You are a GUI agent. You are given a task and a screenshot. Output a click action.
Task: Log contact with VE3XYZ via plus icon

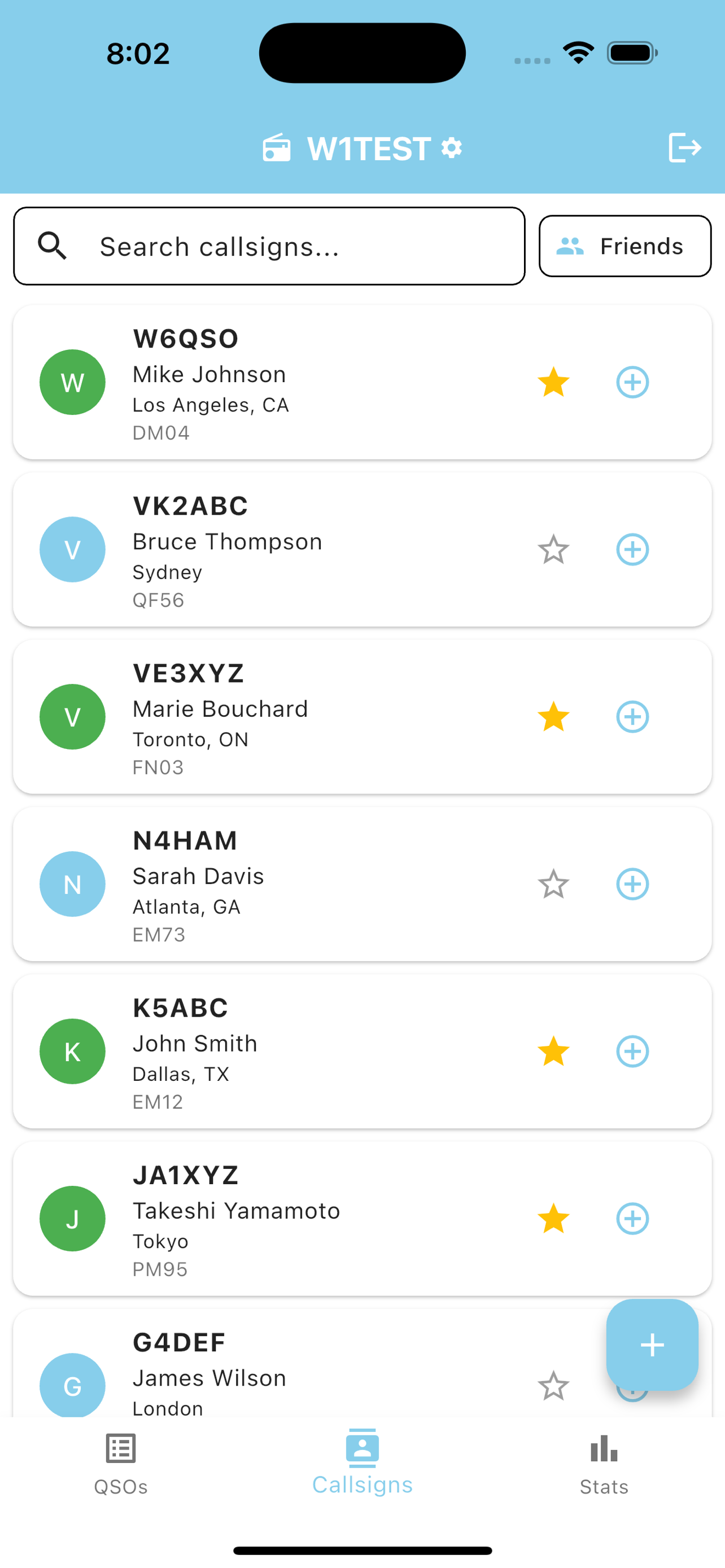coord(632,717)
